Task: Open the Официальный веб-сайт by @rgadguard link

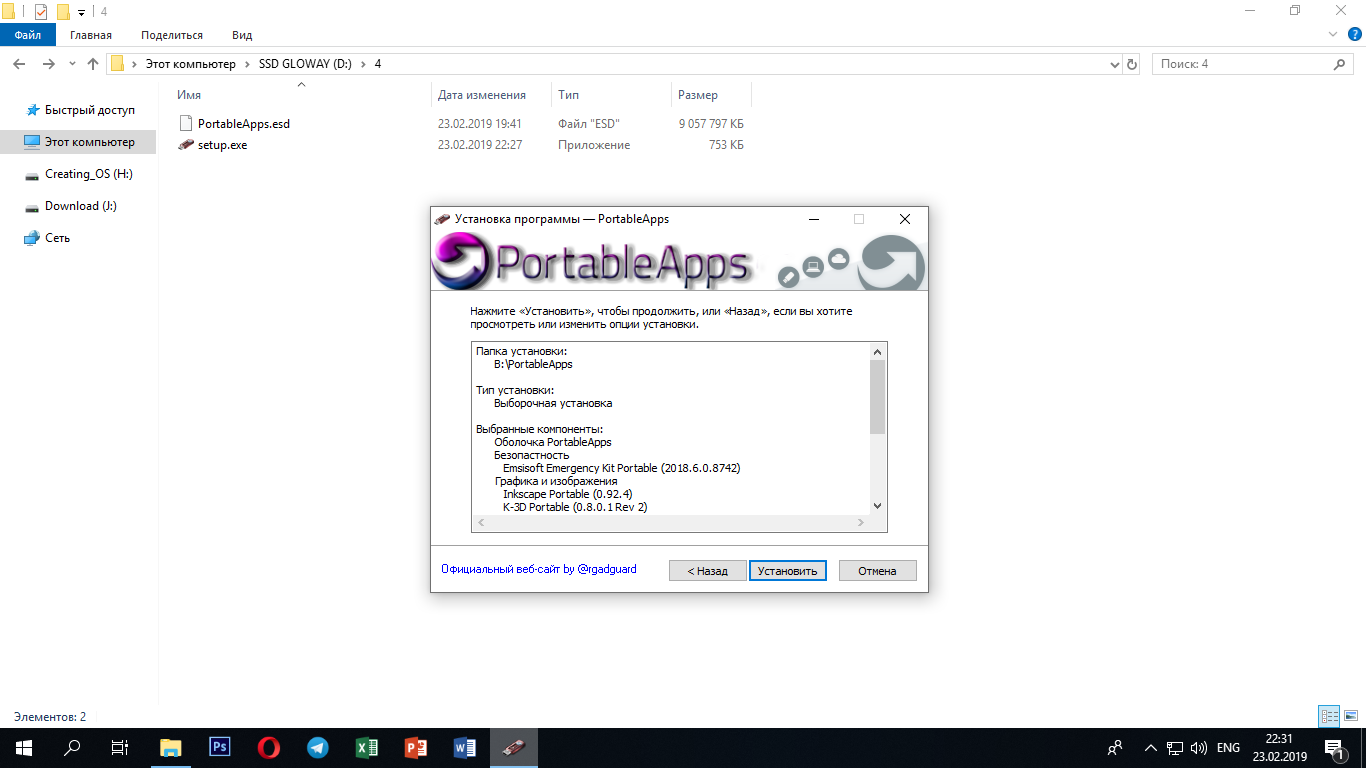Action: 539,569
